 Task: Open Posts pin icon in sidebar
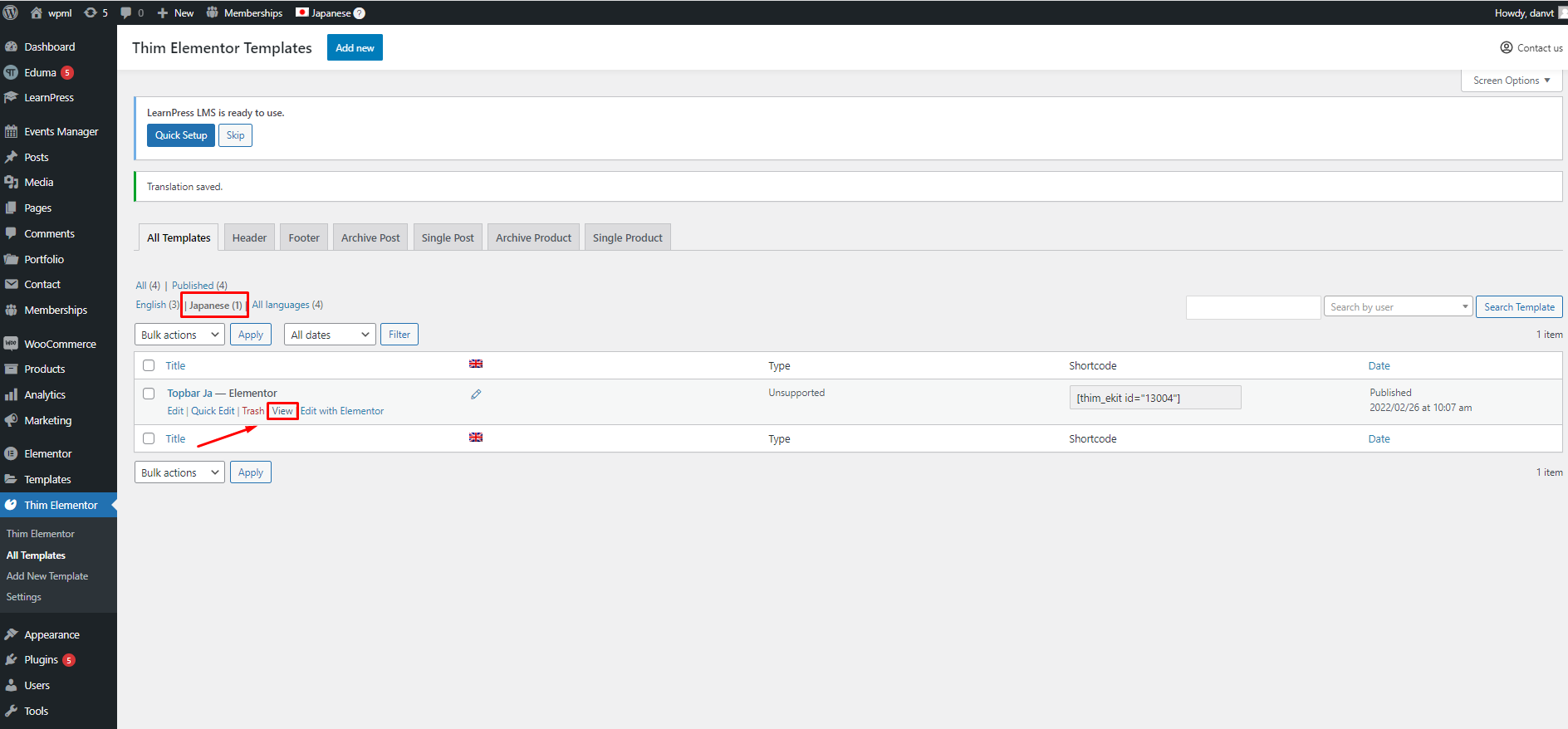coord(11,157)
